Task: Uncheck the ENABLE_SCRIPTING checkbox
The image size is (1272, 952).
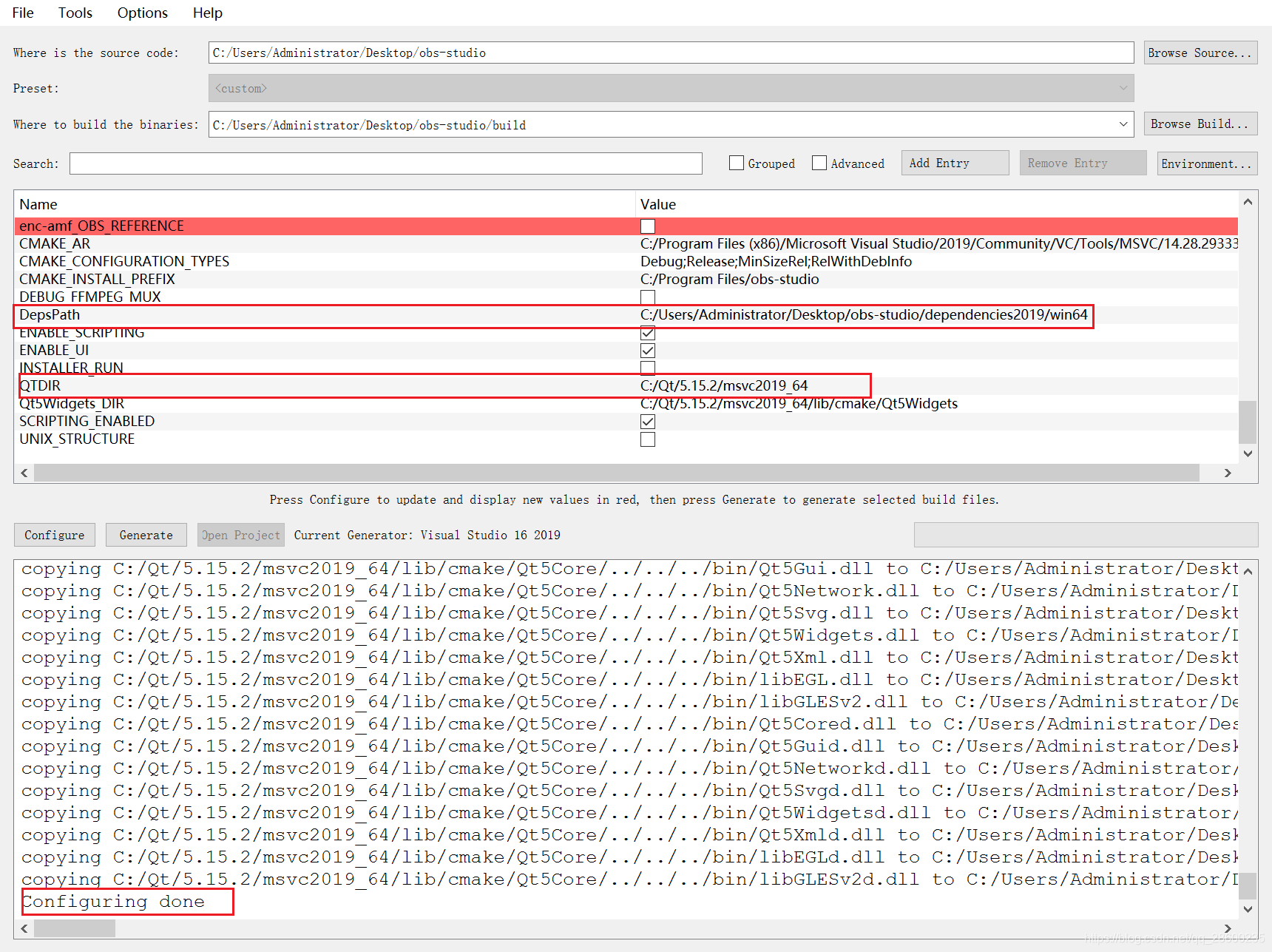Action: (x=648, y=333)
